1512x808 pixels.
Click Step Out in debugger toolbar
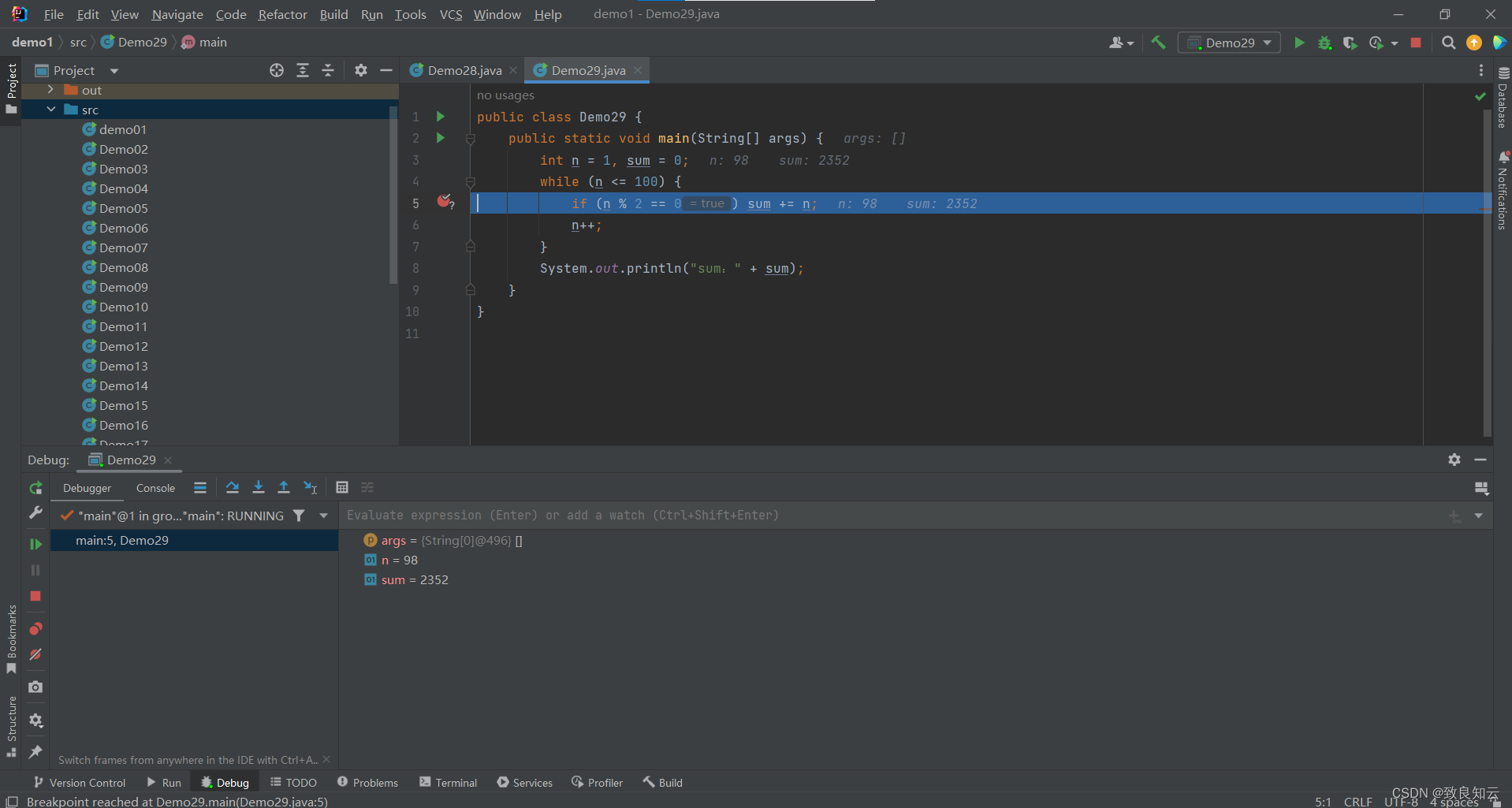(284, 487)
